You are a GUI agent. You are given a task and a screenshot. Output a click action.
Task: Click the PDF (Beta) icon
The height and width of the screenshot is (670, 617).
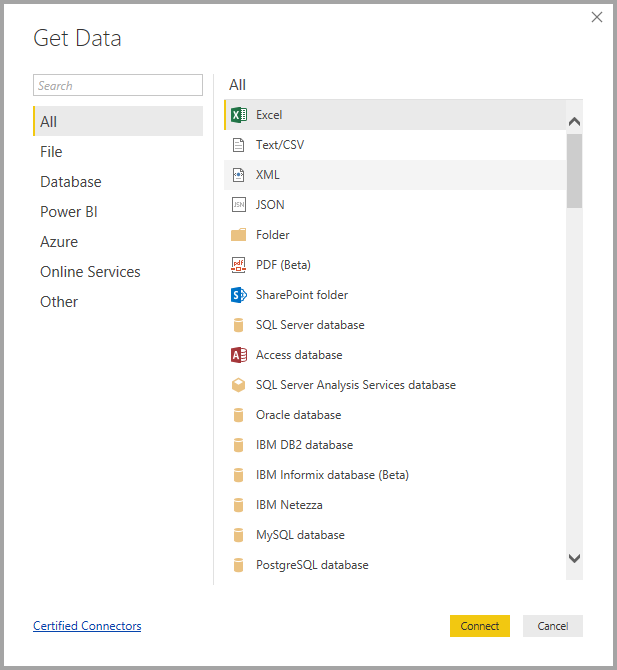[x=238, y=265]
